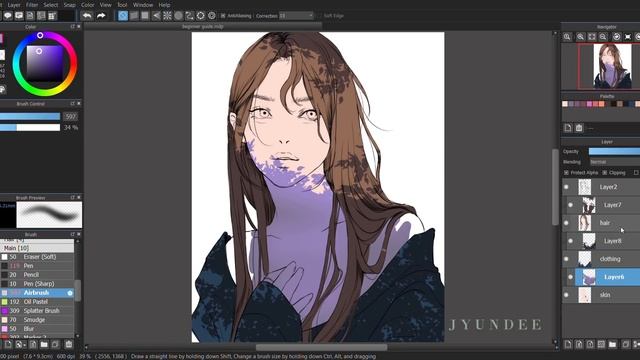The height and width of the screenshot is (360, 640).
Task: Click Navigator fit-to-window icon
Action: pyautogui.click(x=592, y=37)
